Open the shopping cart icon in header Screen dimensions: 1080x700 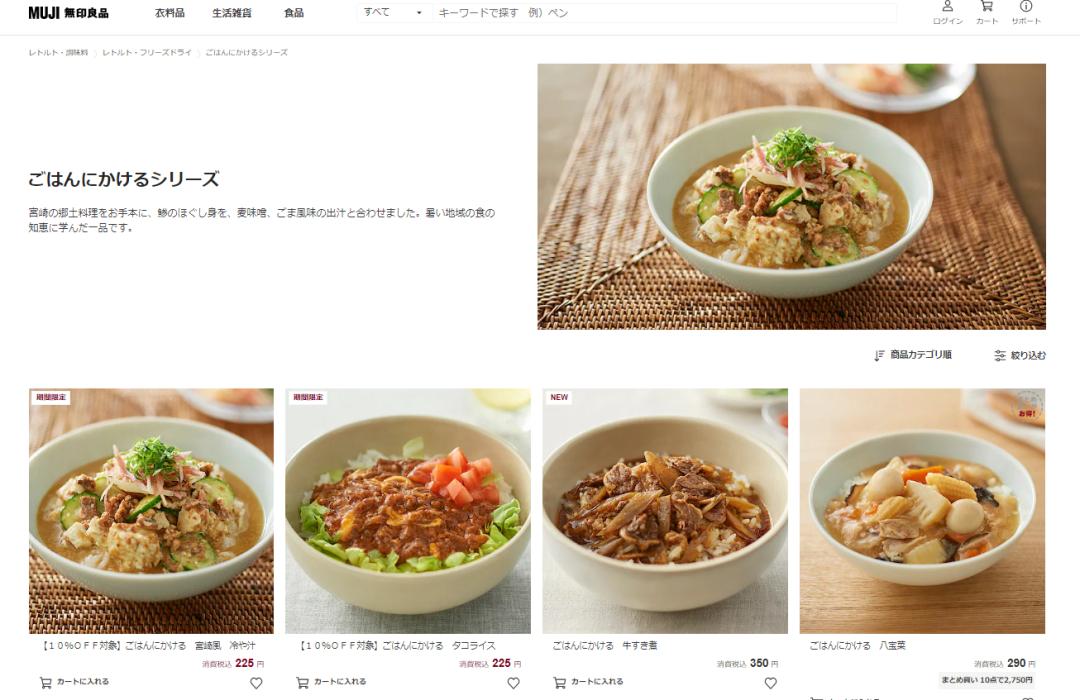pos(987,12)
